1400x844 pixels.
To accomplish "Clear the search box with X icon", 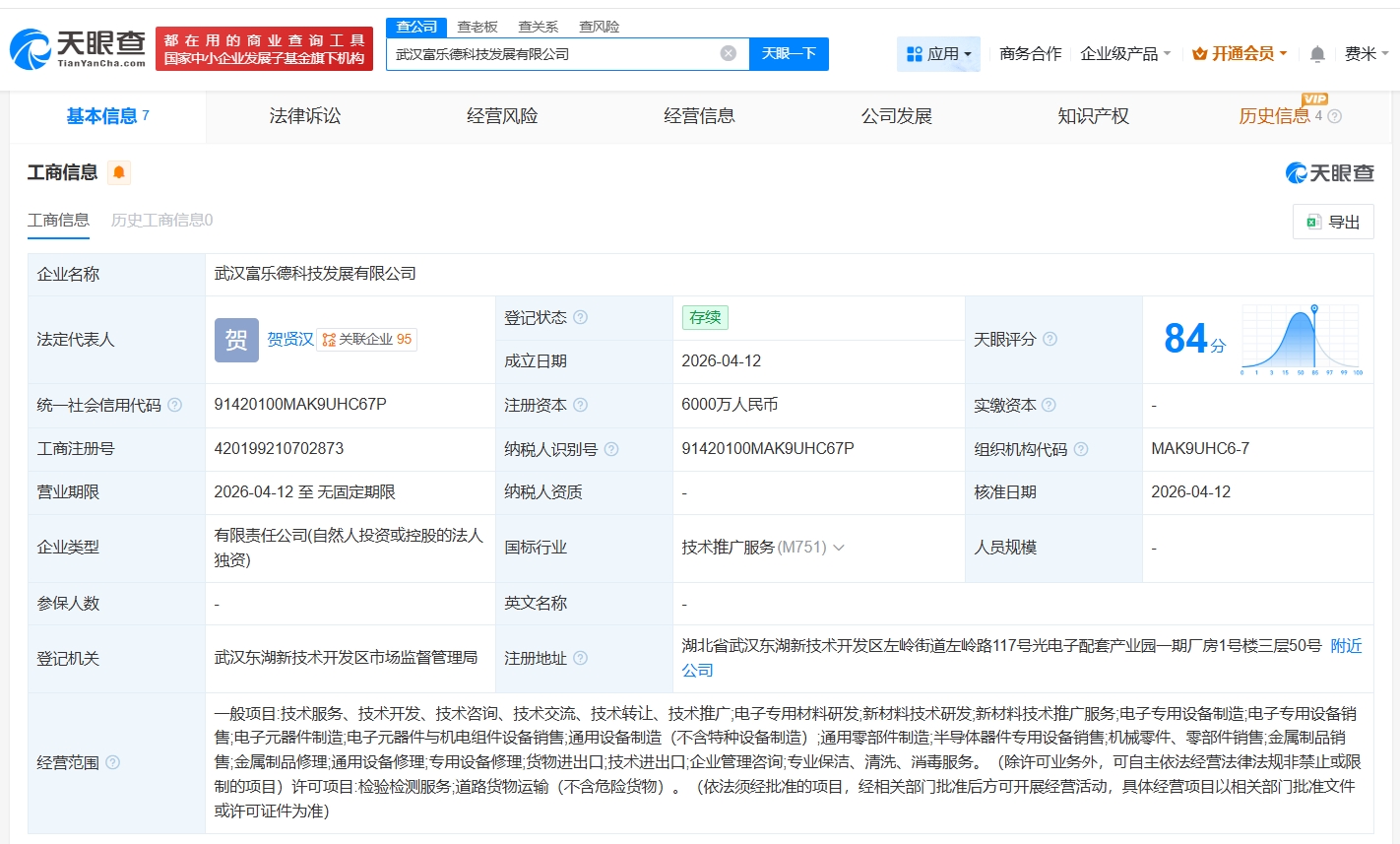I will pos(729,53).
